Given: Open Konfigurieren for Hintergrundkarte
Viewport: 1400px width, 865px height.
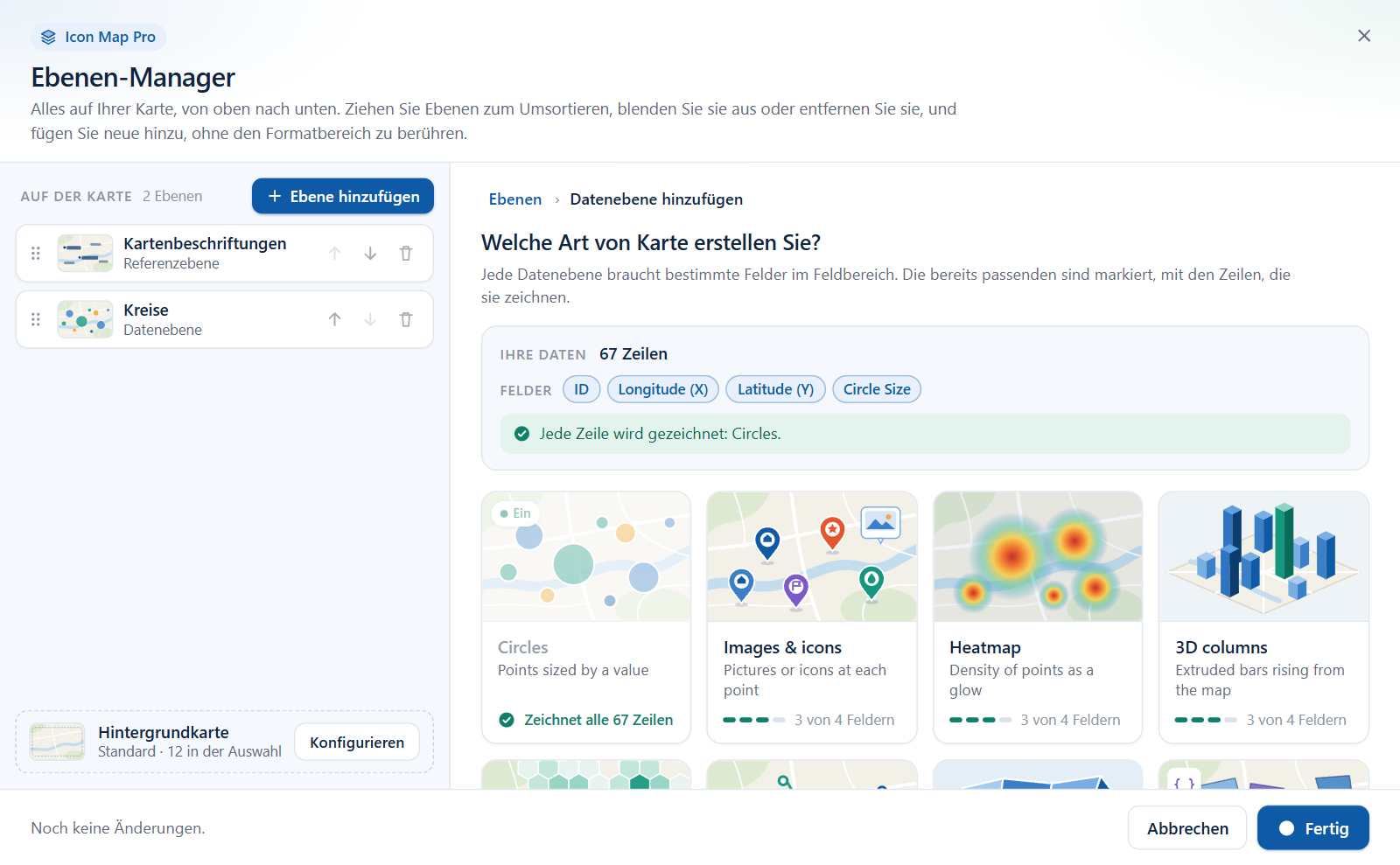Looking at the screenshot, I should (x=357, y=743).
